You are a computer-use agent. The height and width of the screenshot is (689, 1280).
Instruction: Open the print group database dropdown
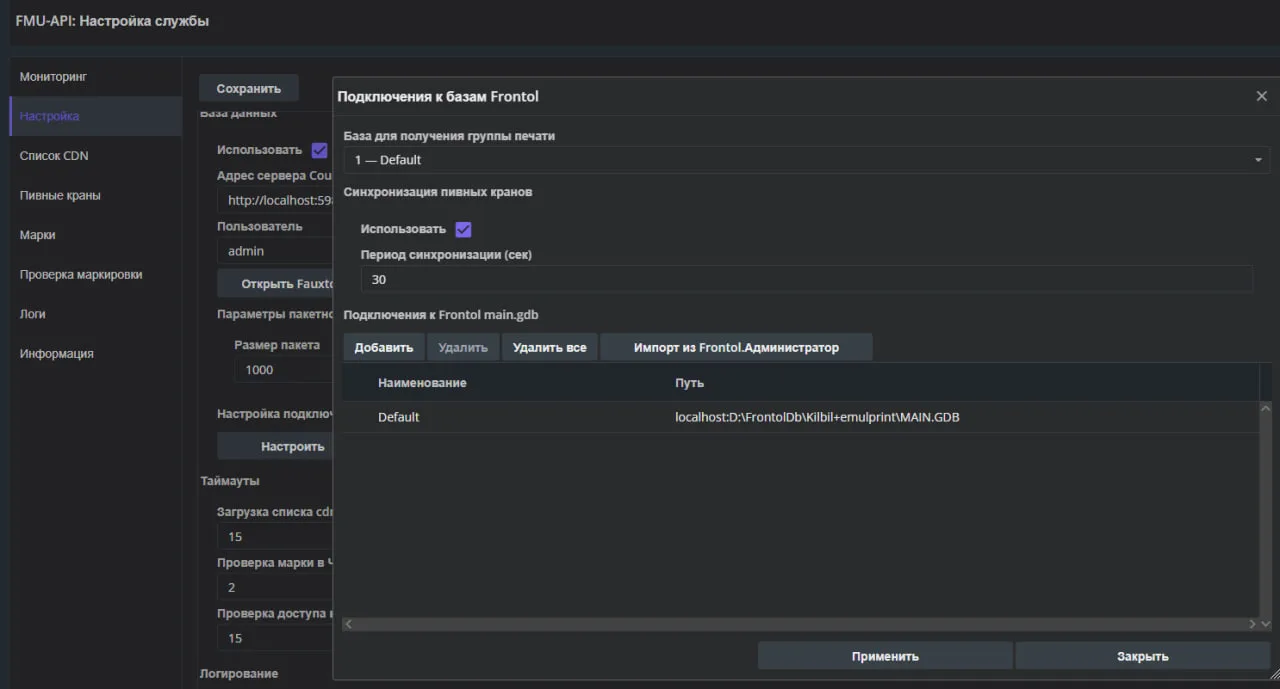[x=806, y=160]
